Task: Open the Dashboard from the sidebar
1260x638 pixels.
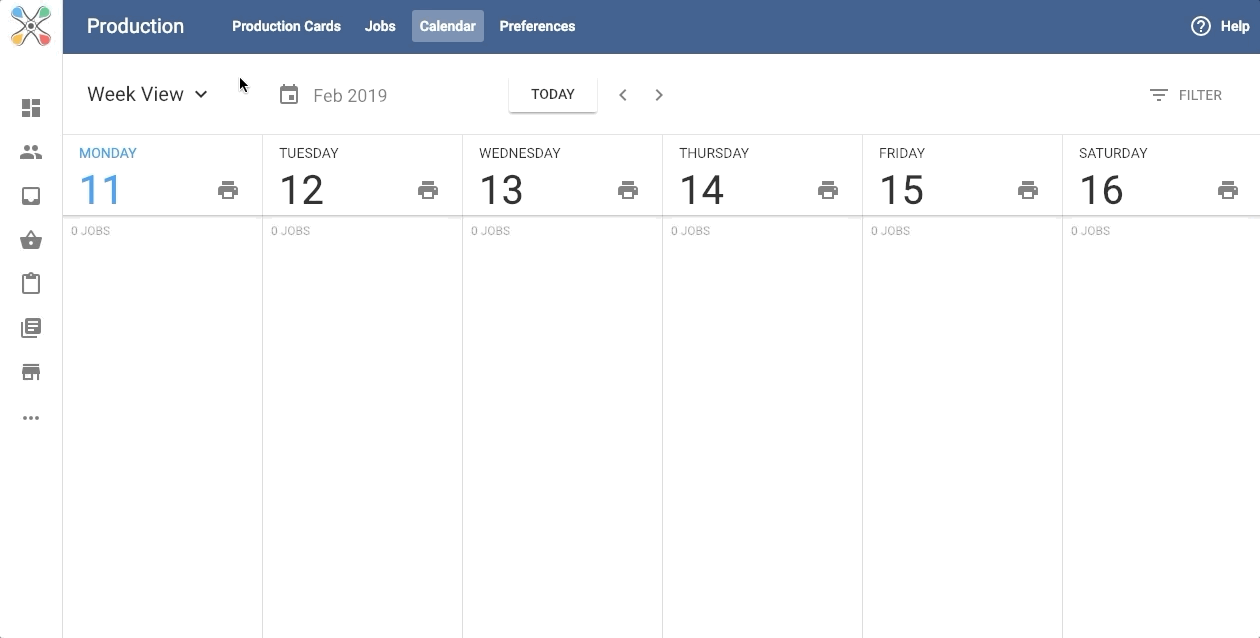Action: [31, 108]
